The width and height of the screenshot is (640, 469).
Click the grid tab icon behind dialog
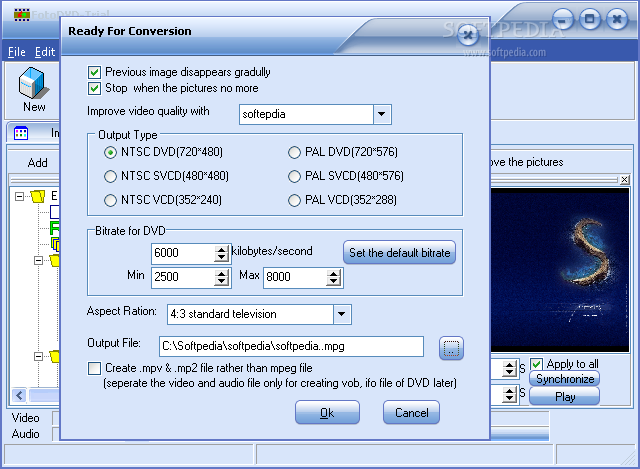[x=21, y=133]
